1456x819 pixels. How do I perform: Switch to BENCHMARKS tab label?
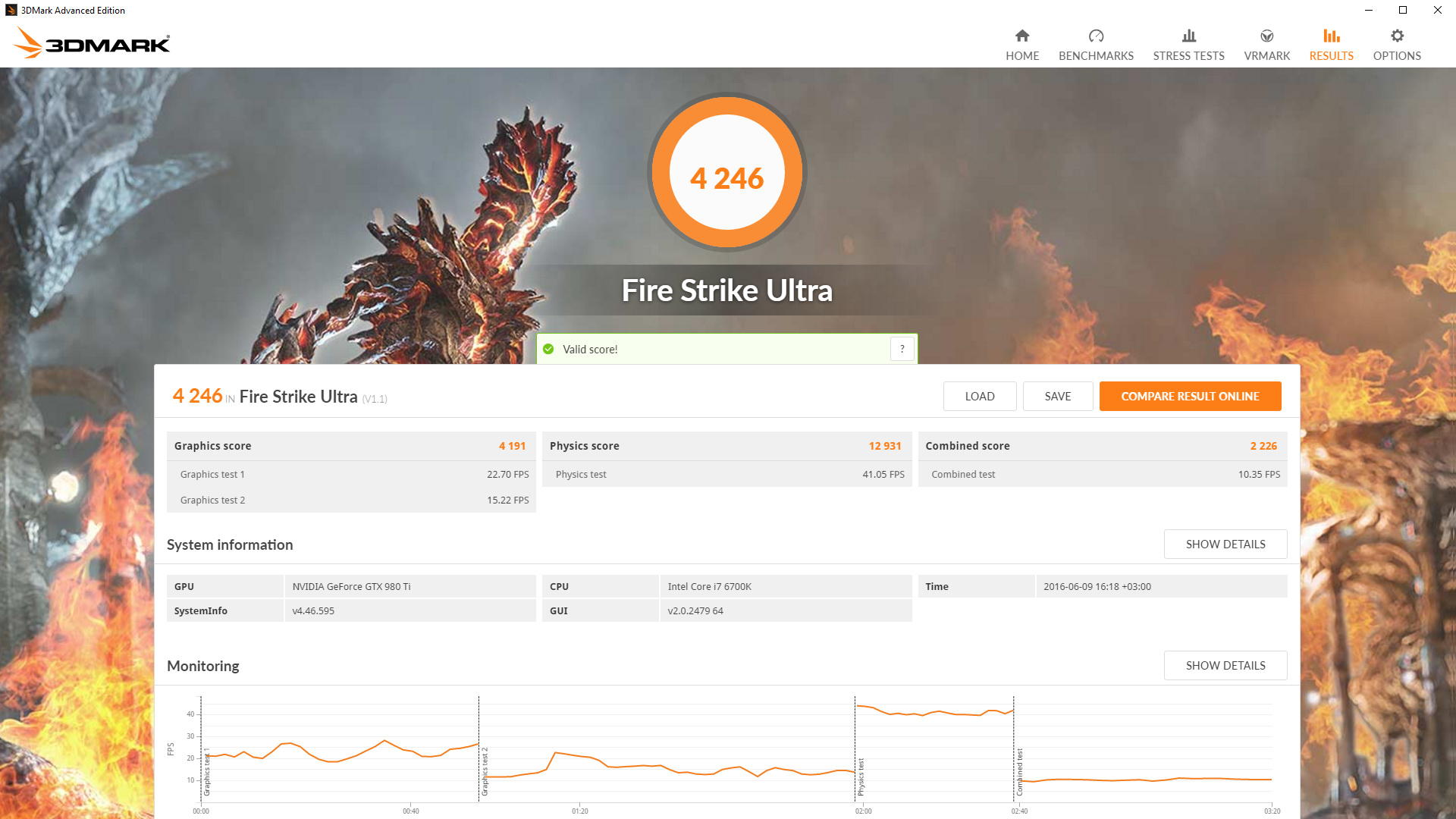point(1096,56)
